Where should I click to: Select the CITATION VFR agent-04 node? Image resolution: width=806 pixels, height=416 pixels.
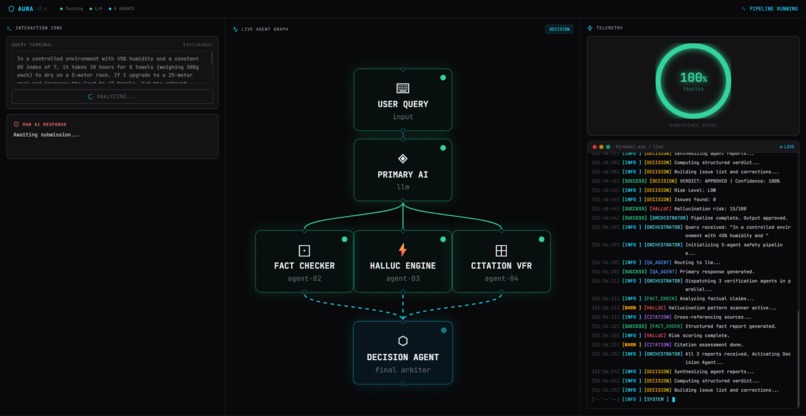pyautogui.click(x=501, y=261)
